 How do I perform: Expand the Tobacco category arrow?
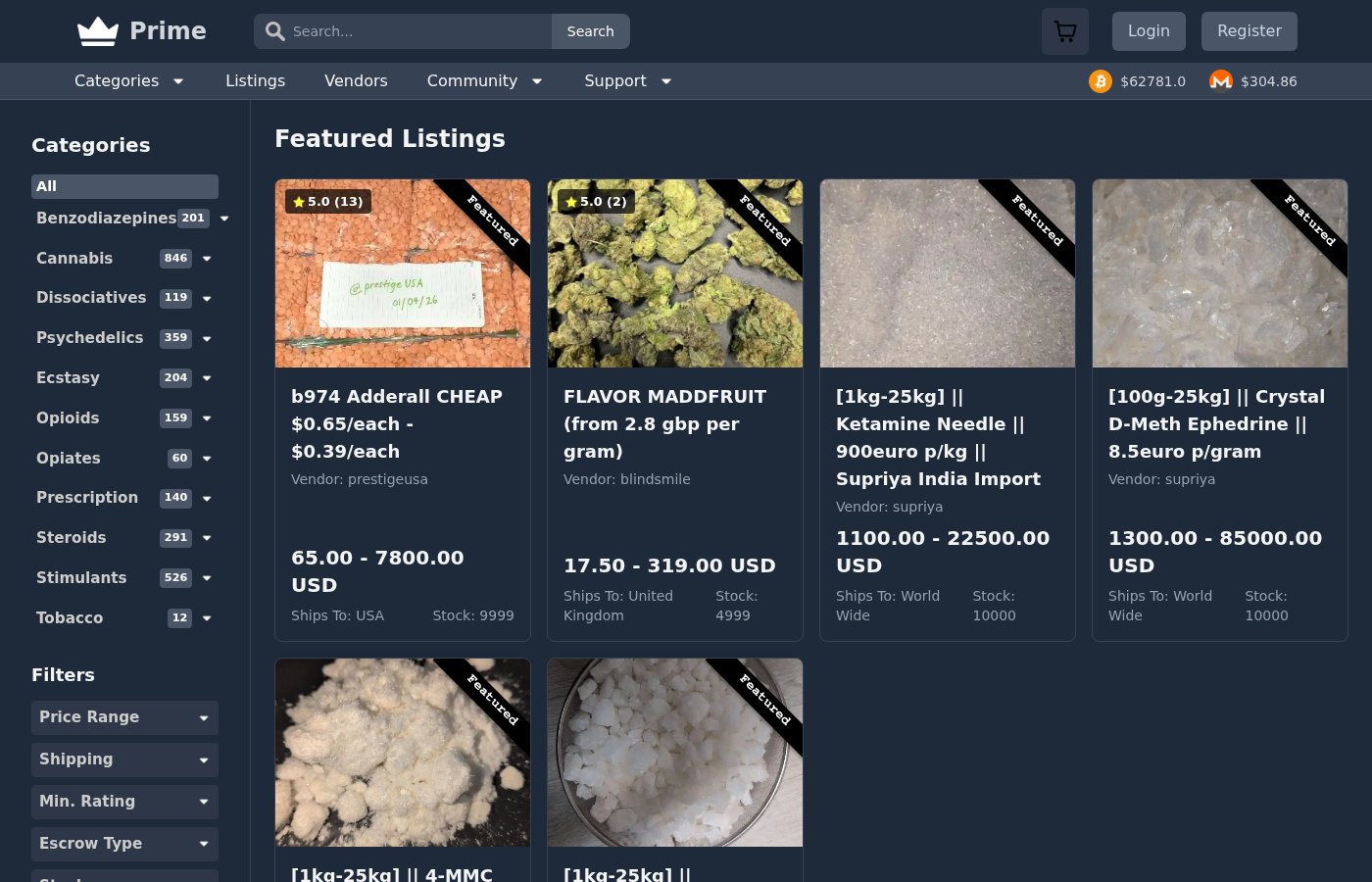(207, 618)
